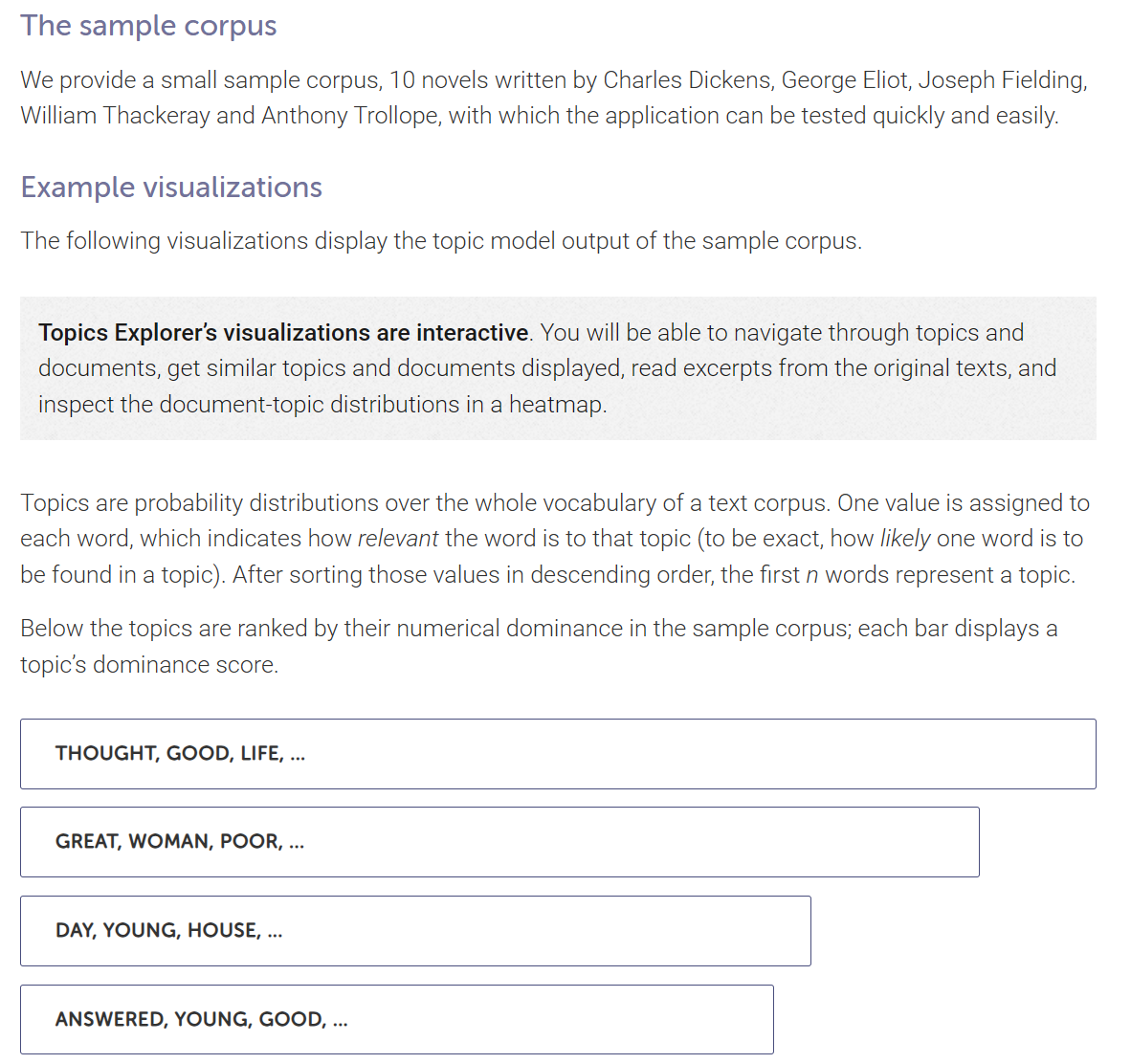Click the word "THOUGHT" in the first topic
Image resolution: width=1131 pixels, height=1064 pixels.
click(x=94, y=753)
